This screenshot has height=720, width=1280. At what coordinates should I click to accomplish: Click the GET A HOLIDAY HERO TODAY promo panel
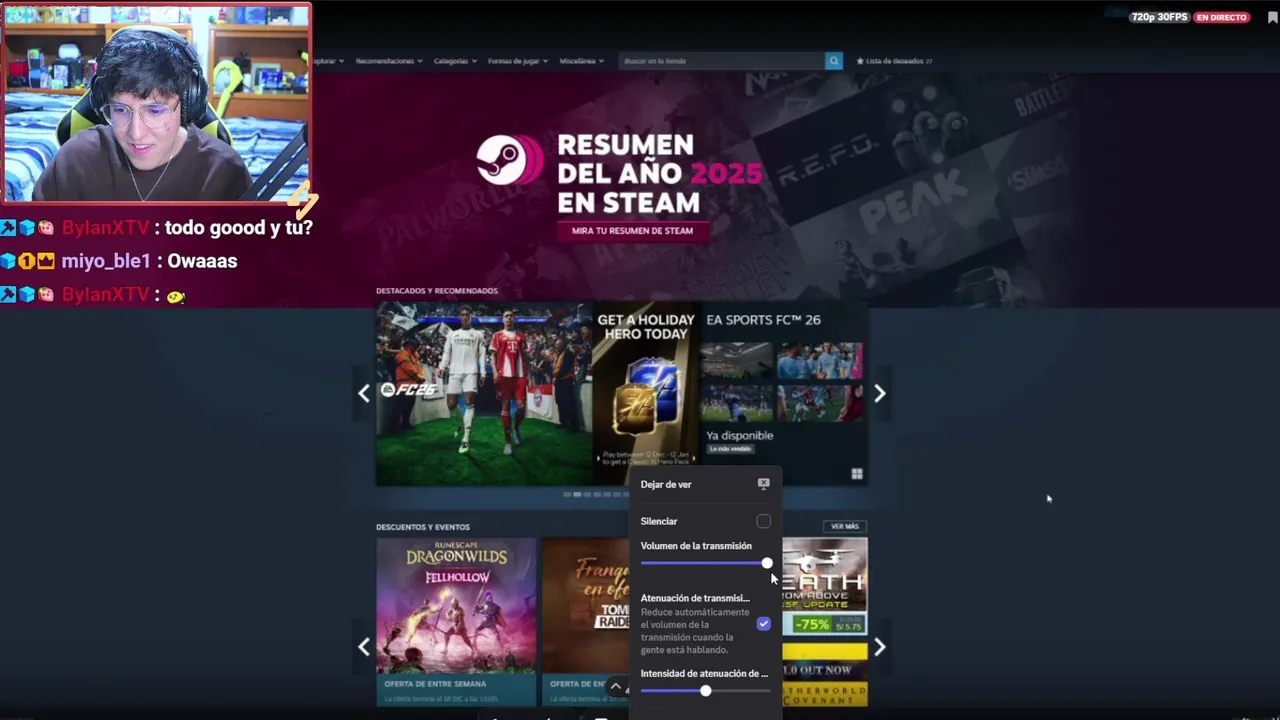point(646,394)
